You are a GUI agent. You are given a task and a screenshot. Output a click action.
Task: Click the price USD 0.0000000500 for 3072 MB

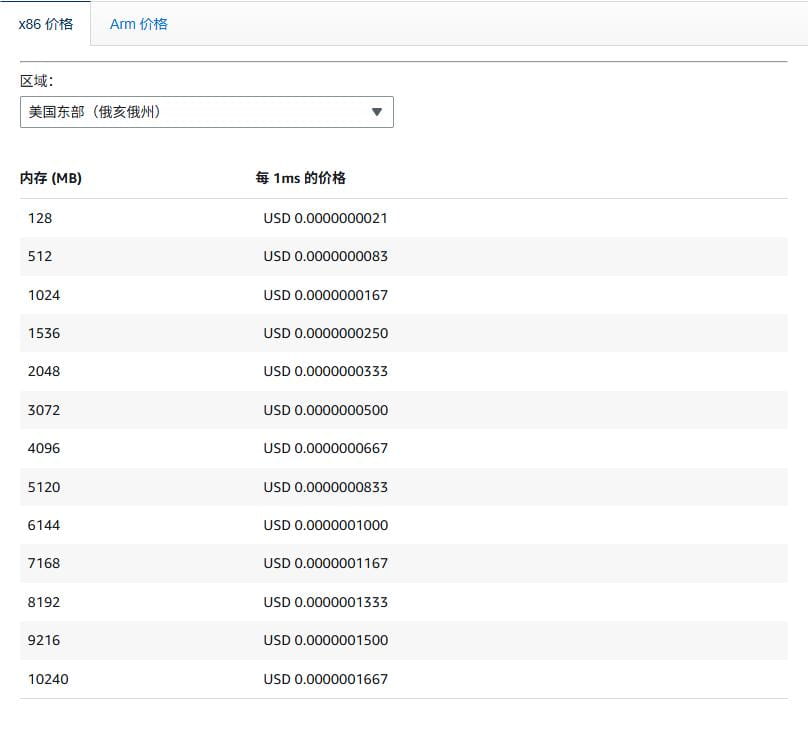click(x=327, y=410)
